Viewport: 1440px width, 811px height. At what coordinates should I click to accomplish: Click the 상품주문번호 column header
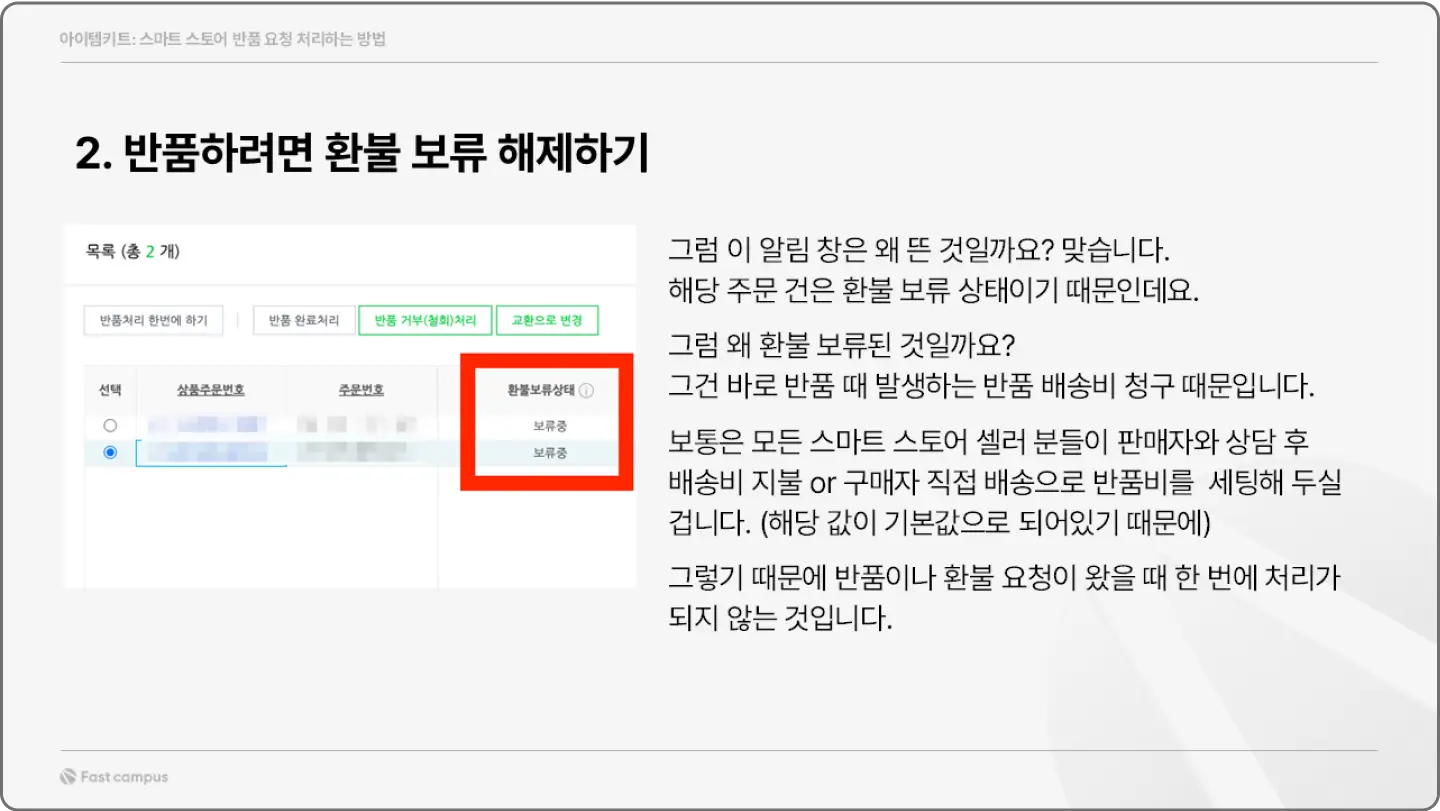pos(212,390)
